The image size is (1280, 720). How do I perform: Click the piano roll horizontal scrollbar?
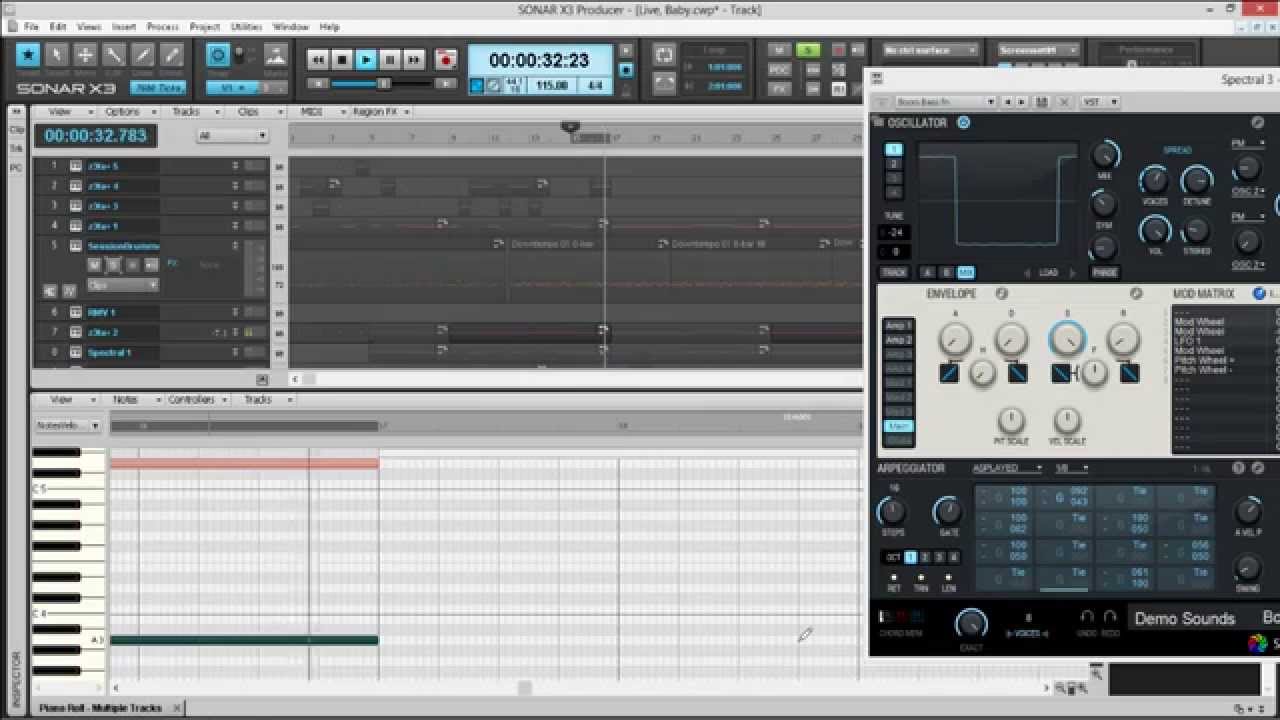524,688
